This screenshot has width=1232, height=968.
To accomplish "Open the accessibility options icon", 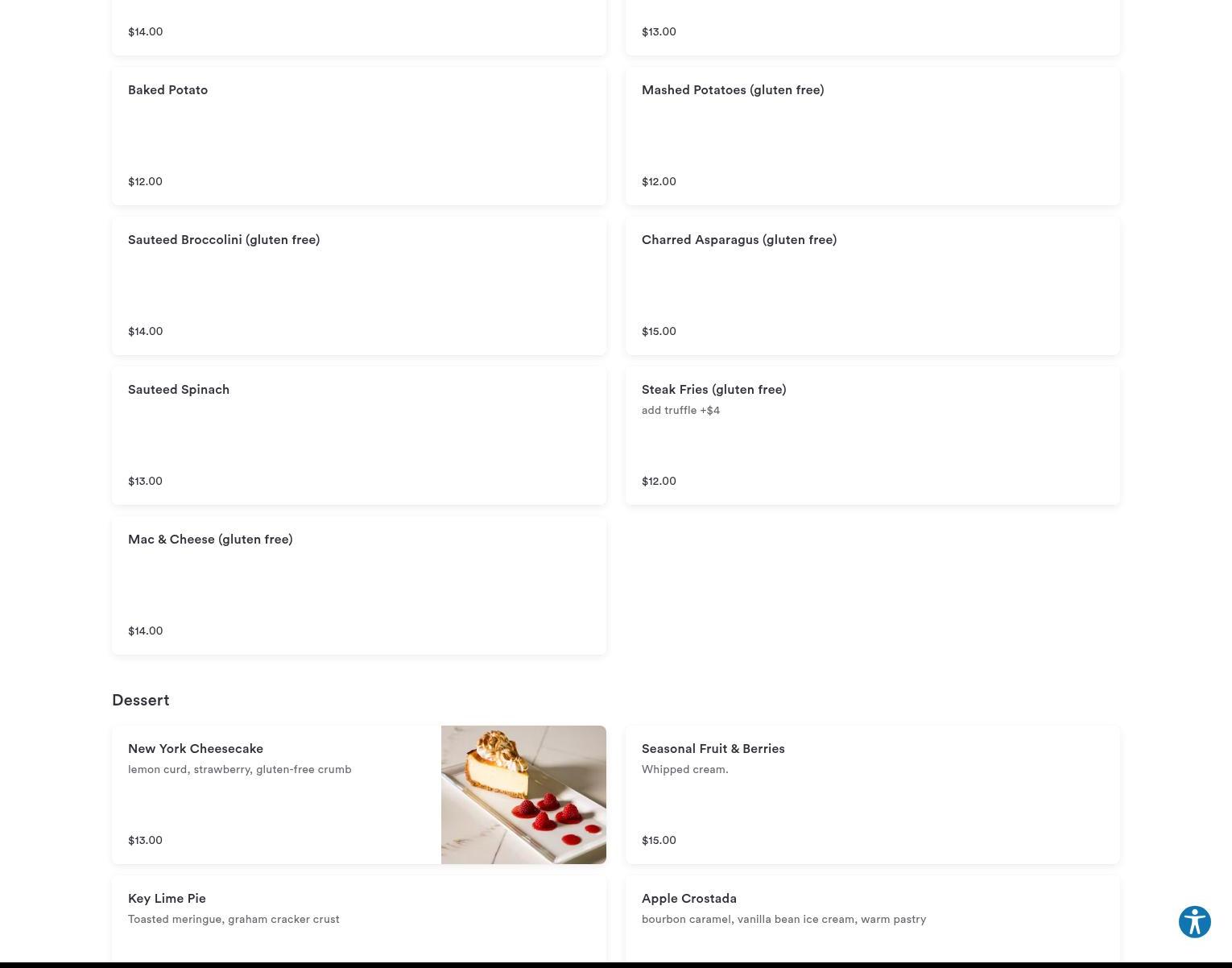I will point(1194,921).
